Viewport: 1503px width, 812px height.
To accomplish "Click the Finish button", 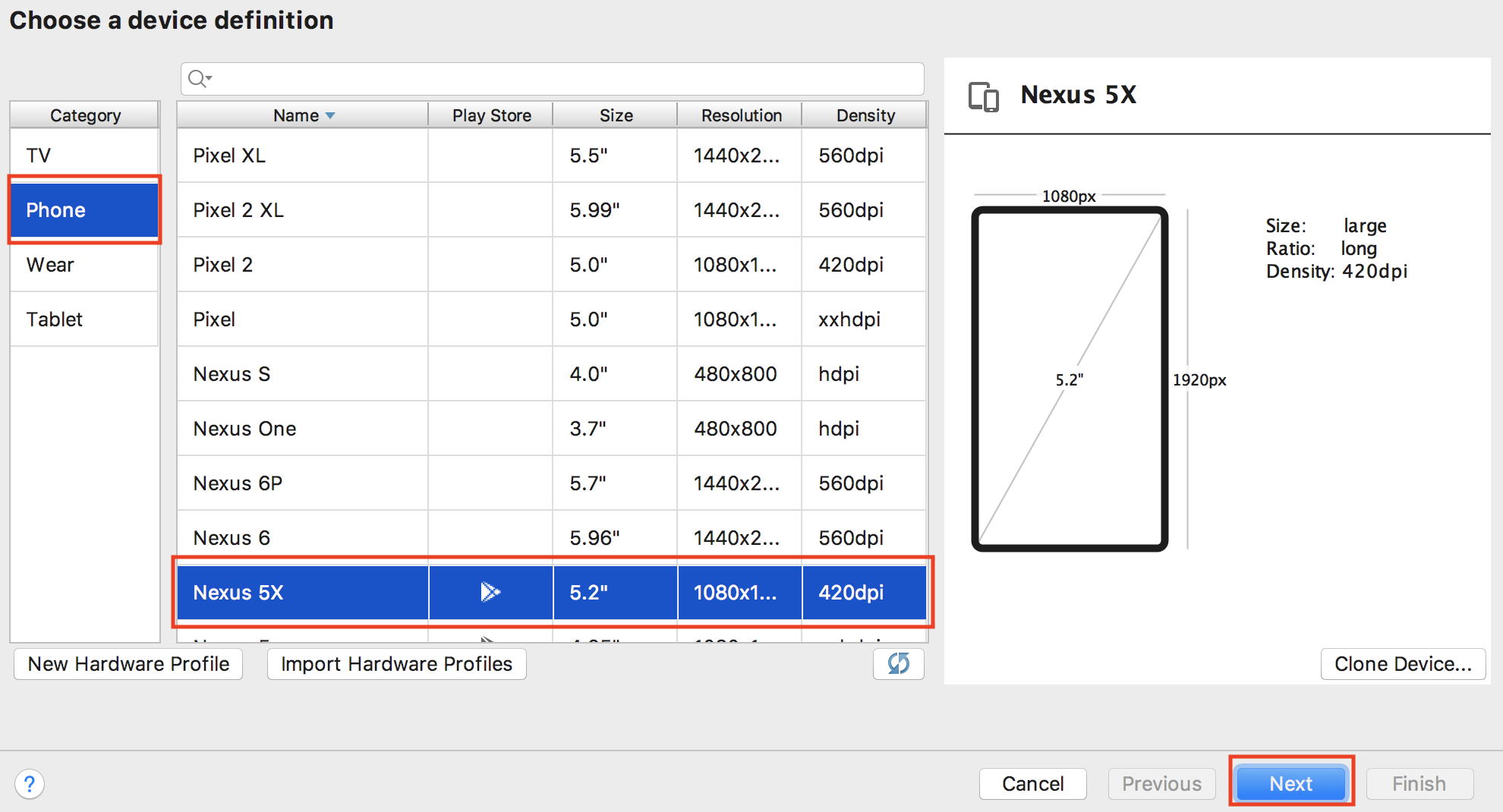I will 1419,783.
